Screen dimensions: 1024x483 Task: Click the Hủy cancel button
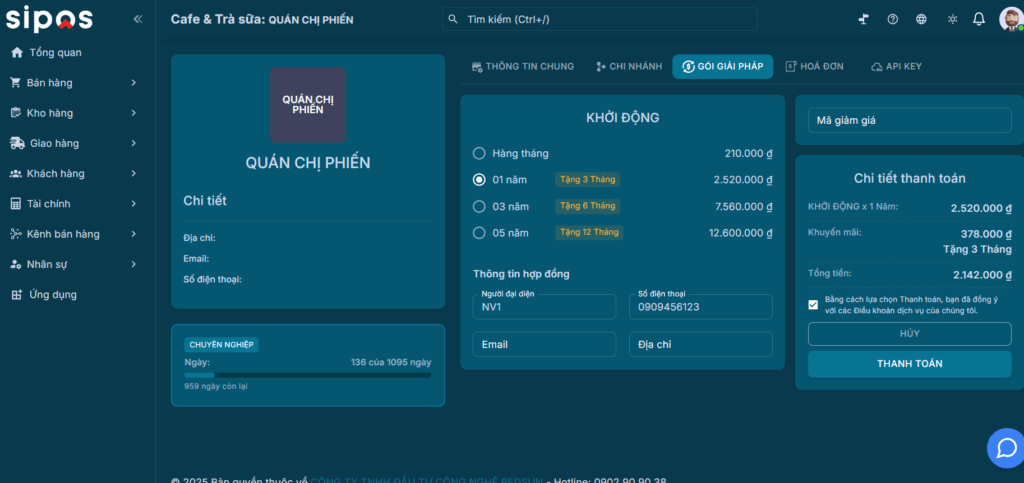pyautogui.click(x=909, y=334)
